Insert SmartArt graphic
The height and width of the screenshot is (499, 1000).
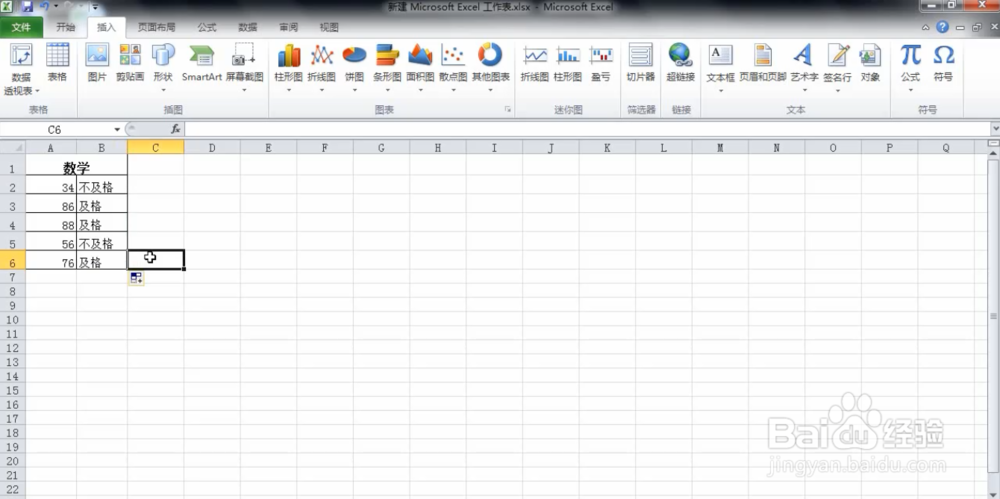coord(202,63)
